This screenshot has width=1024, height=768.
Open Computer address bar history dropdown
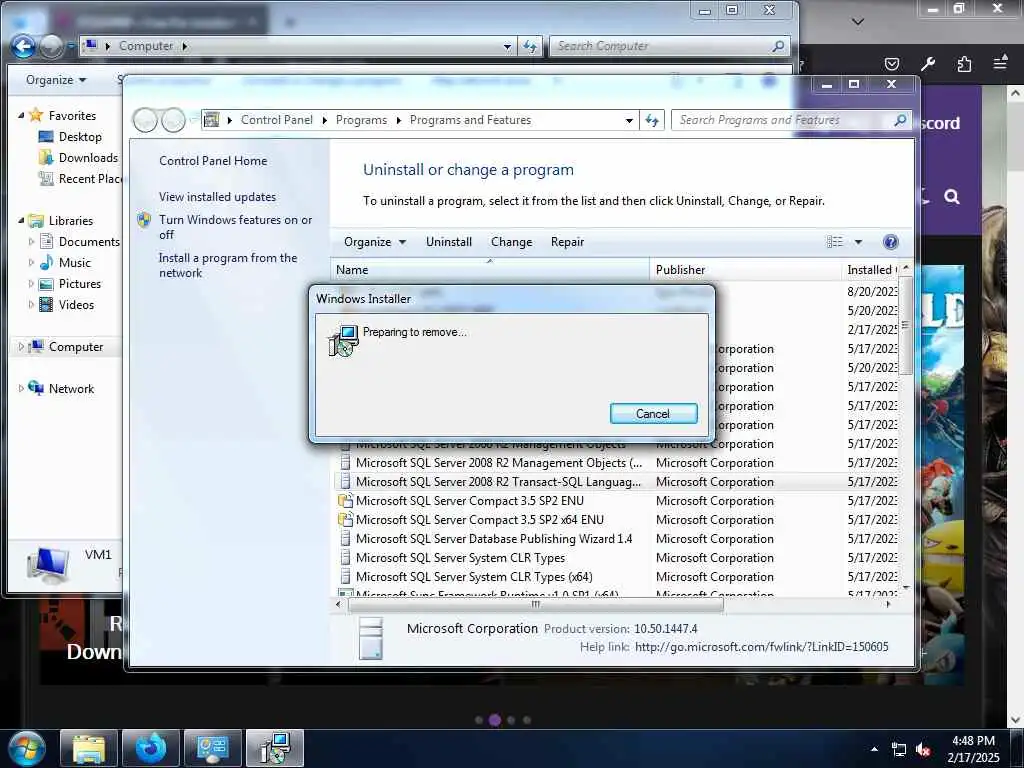coord(507,46)
